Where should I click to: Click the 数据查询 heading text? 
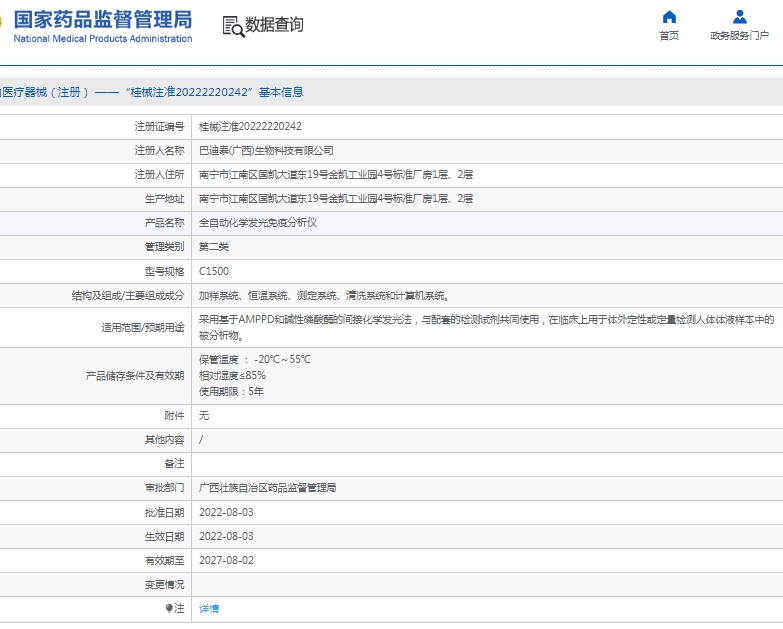point(274,24)
